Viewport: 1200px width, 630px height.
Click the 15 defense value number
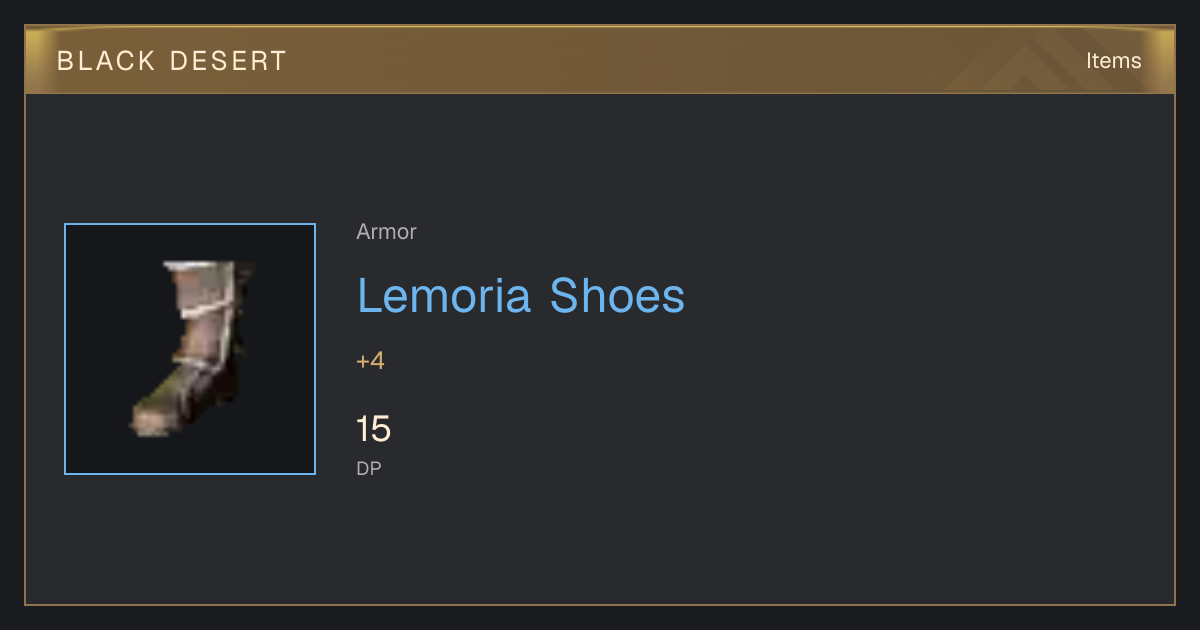pyautogui.click(x=373, y=429)
